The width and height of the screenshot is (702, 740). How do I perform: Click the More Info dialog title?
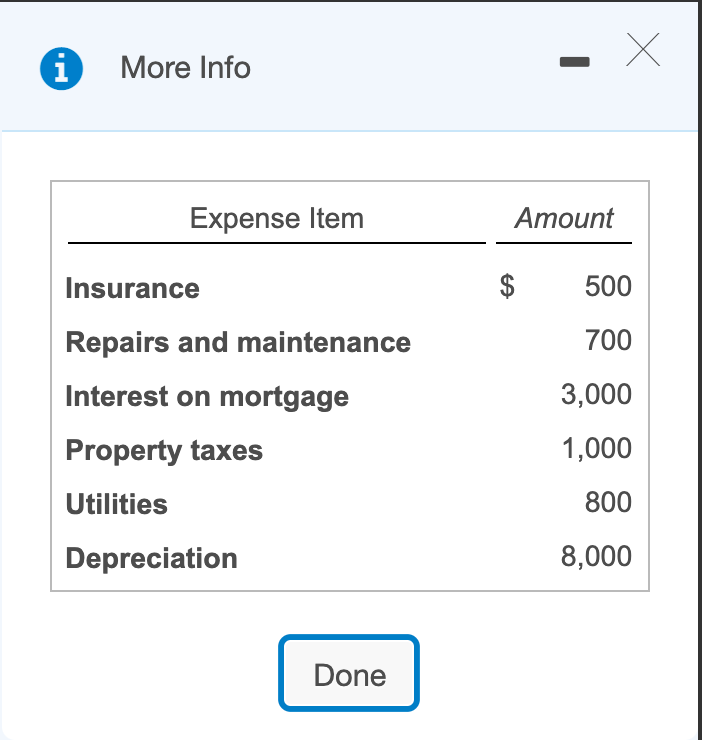pyautogui.click(x=185, y=68)
